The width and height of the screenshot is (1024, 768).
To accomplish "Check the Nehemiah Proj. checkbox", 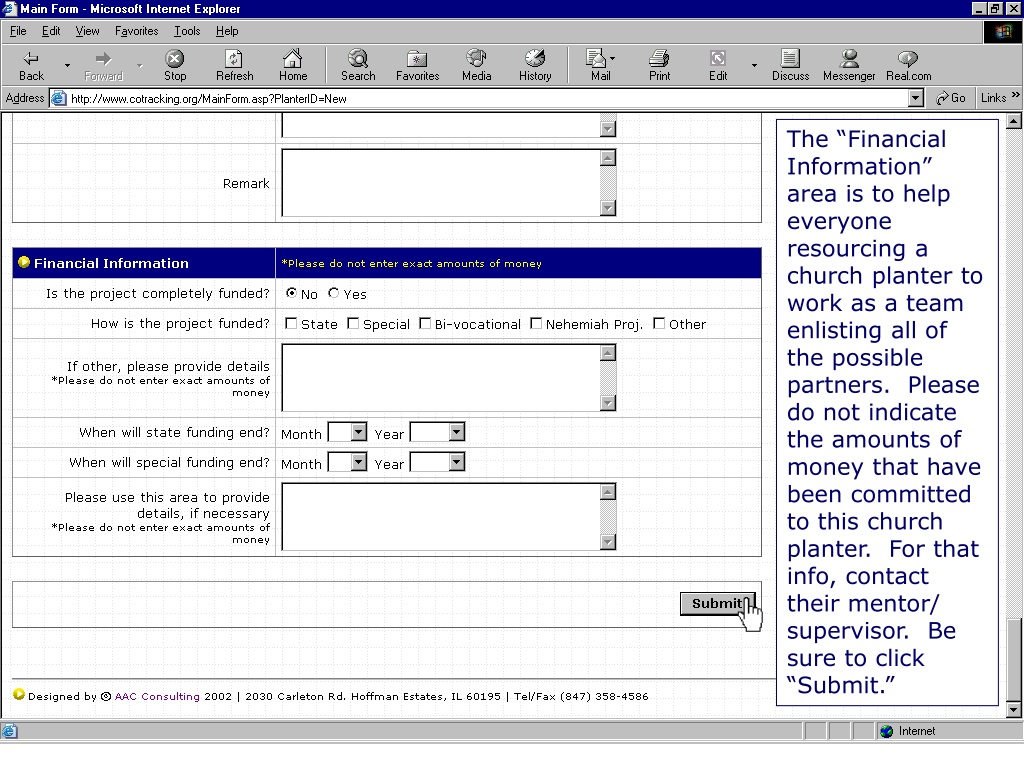I will (536, 324).
